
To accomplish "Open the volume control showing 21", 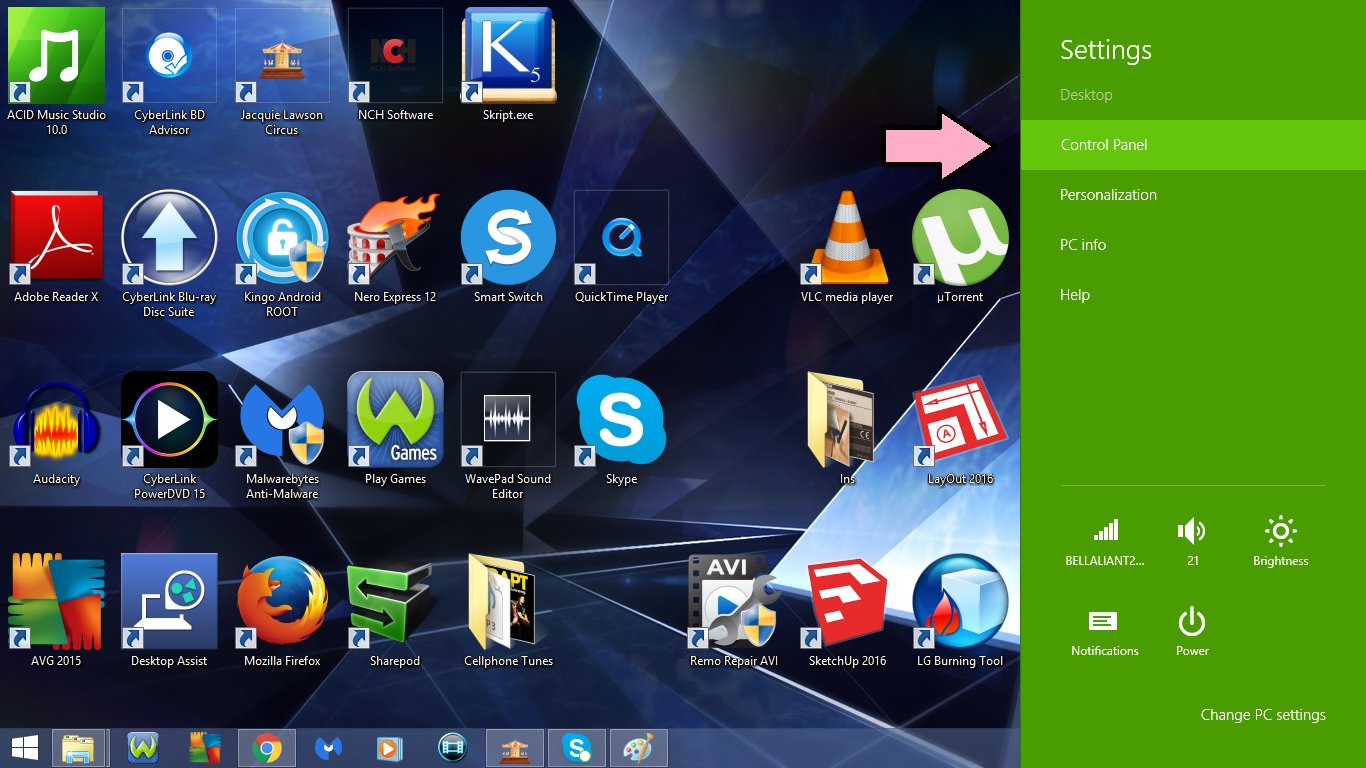I will pyautogui.click(x=1192, y=542).
